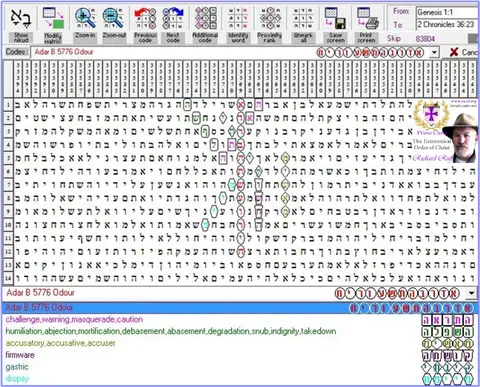480x387 pixels.
Task: Go to the Next code
Action: [x=173, y=25]
